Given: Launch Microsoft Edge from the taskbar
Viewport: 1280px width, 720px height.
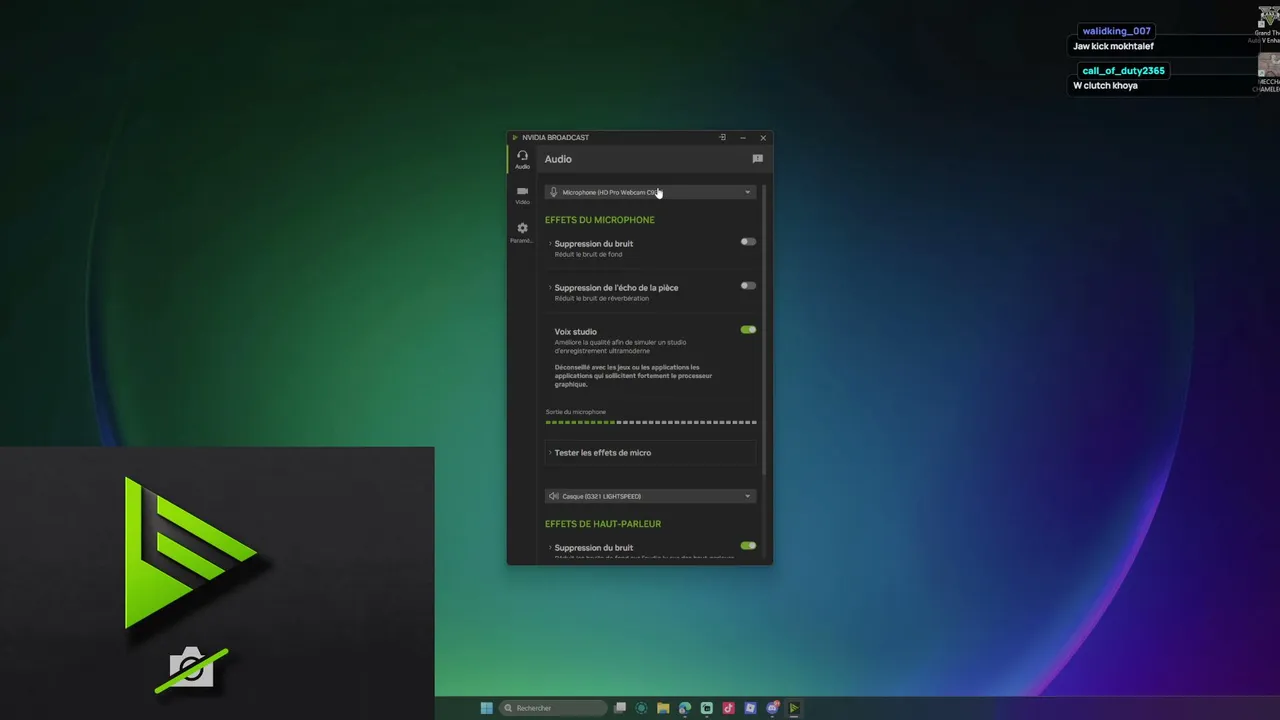Looking at the screenshot, I should (685, 708).
